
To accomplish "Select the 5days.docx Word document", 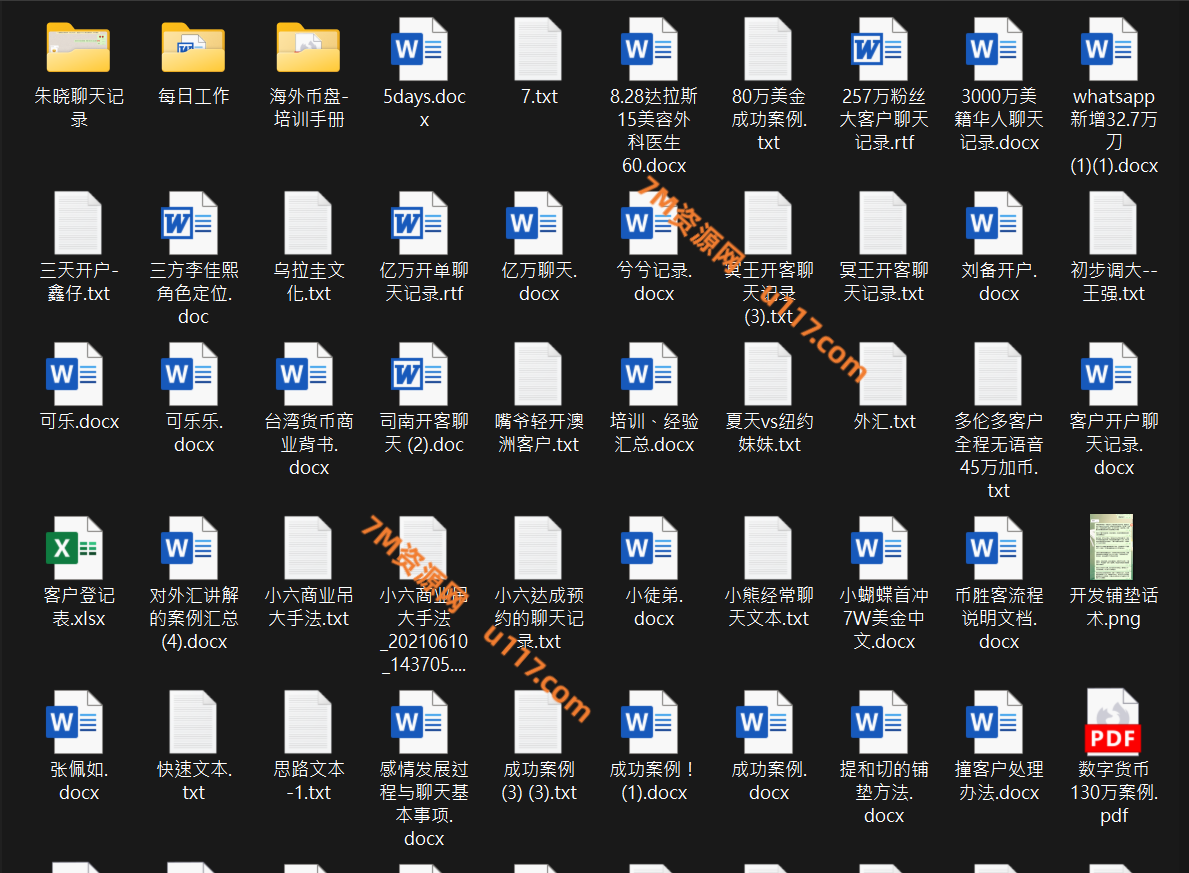I will point(423,49).
